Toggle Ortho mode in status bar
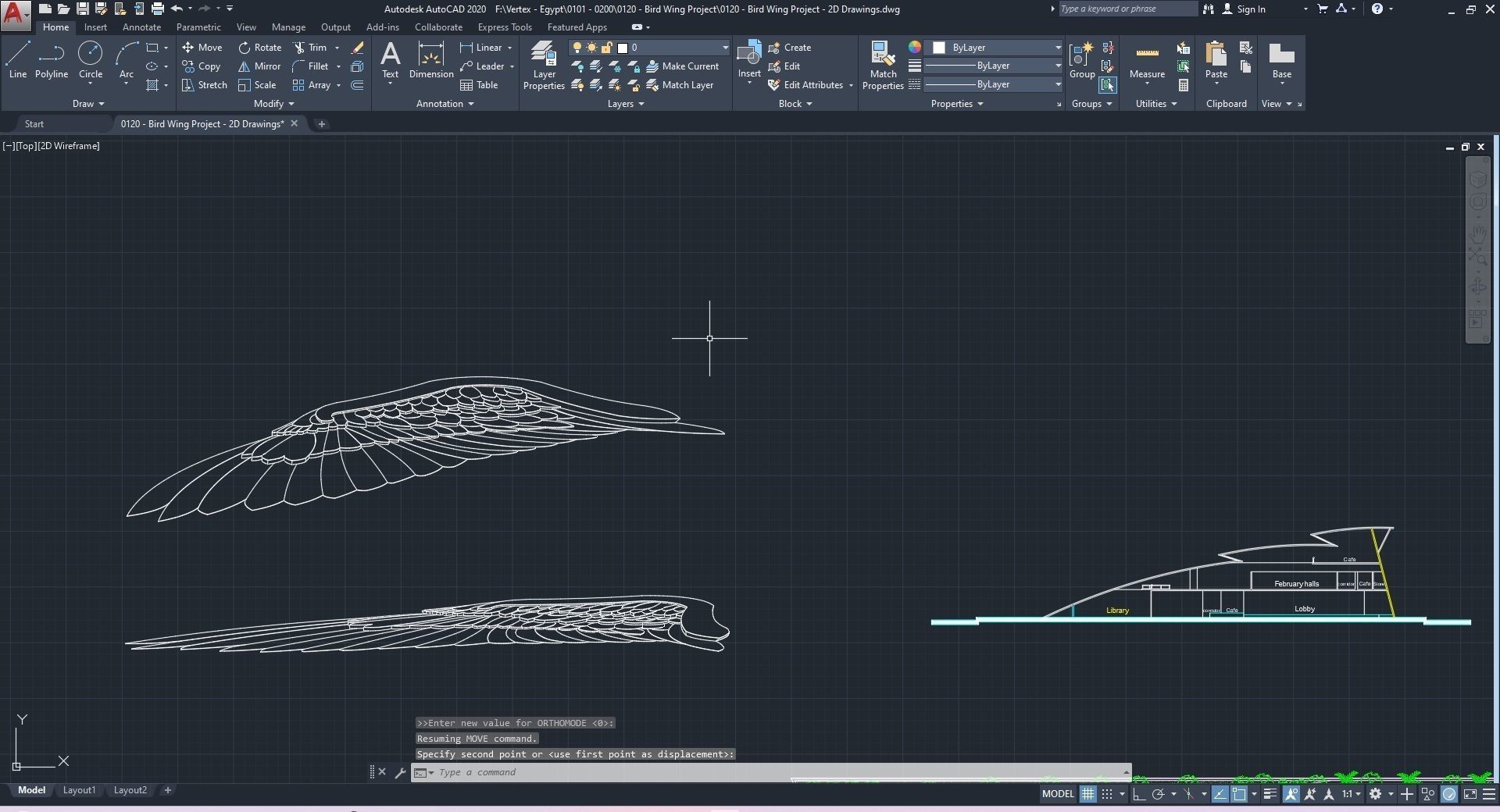Screen dimensions: 1500x812 point(1138,794)
